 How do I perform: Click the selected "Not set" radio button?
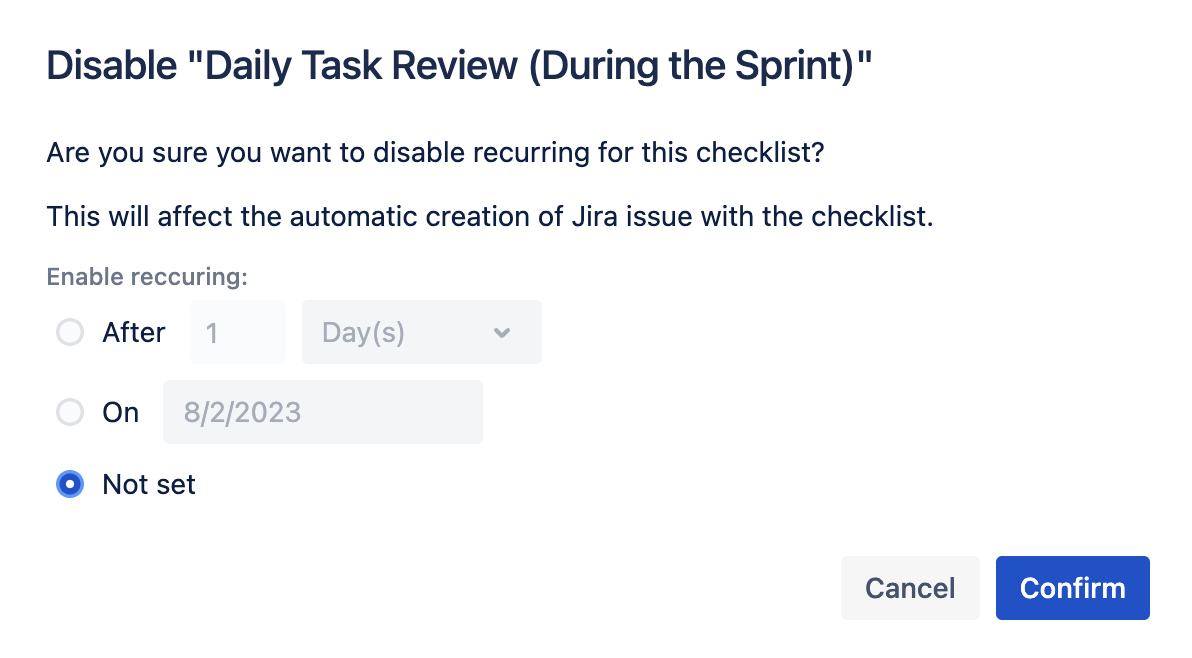[70, 485]
